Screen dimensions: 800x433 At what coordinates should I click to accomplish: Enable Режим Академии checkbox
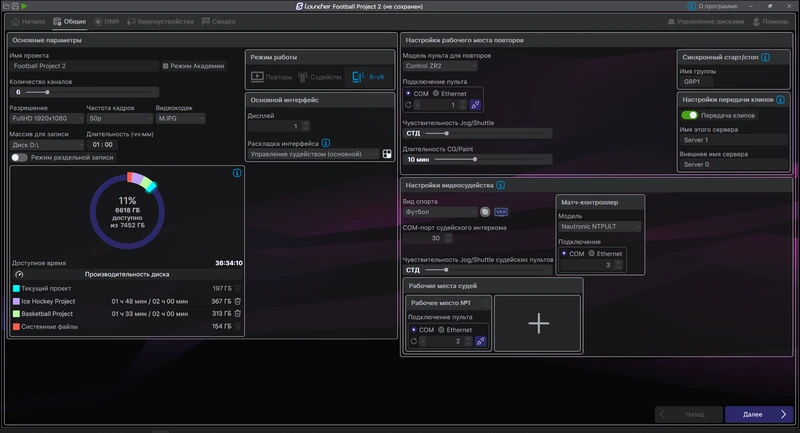tap(166, 66)
